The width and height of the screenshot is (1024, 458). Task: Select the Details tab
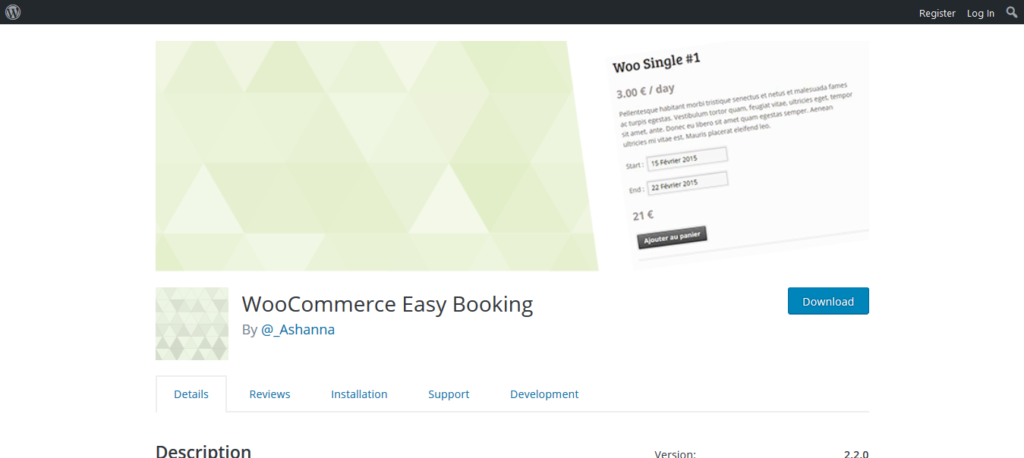(x=191, y=394)
